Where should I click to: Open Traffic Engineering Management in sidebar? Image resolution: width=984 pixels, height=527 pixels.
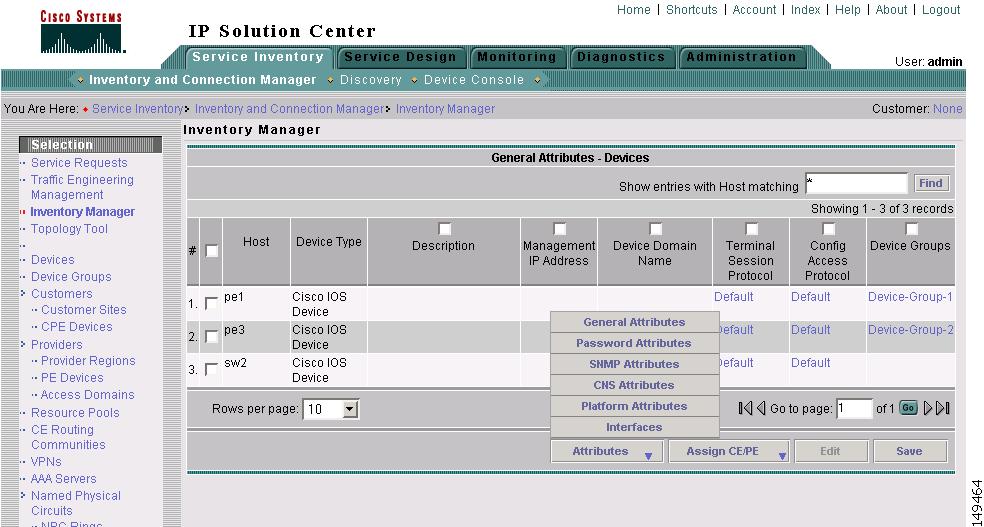pos(82,187)
